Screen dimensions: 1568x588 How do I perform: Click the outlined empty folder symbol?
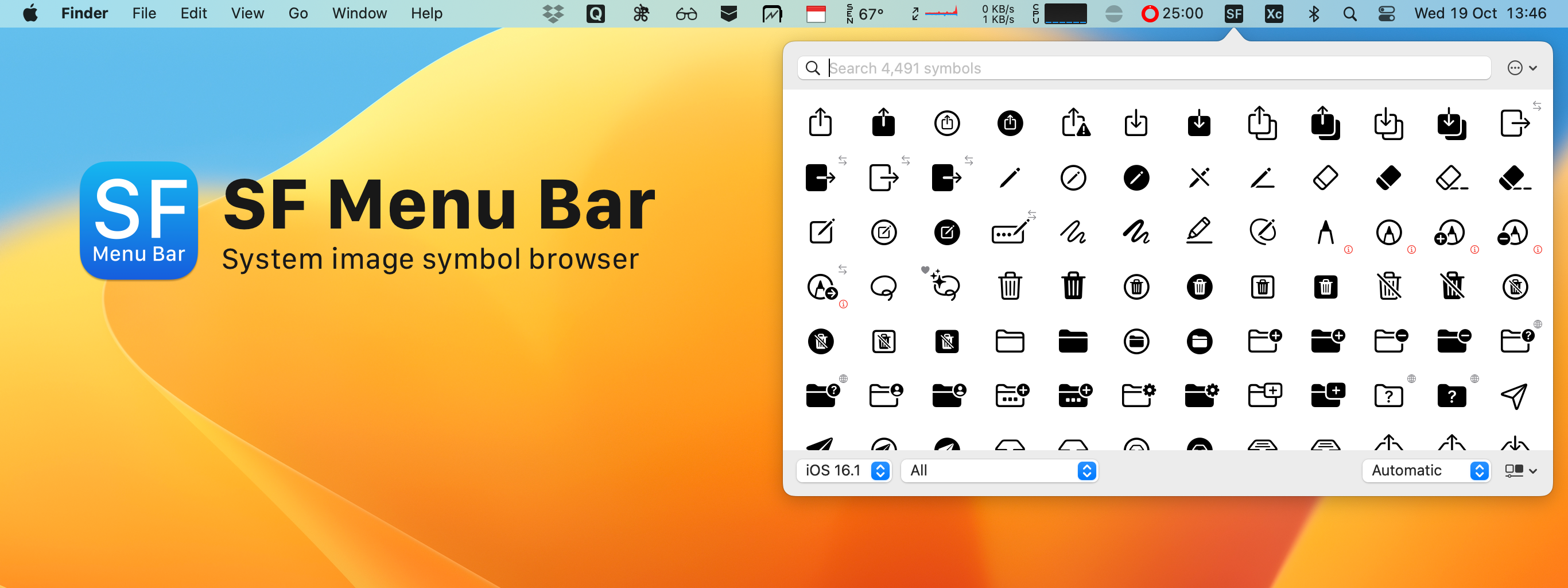(x=1009, y=341)
